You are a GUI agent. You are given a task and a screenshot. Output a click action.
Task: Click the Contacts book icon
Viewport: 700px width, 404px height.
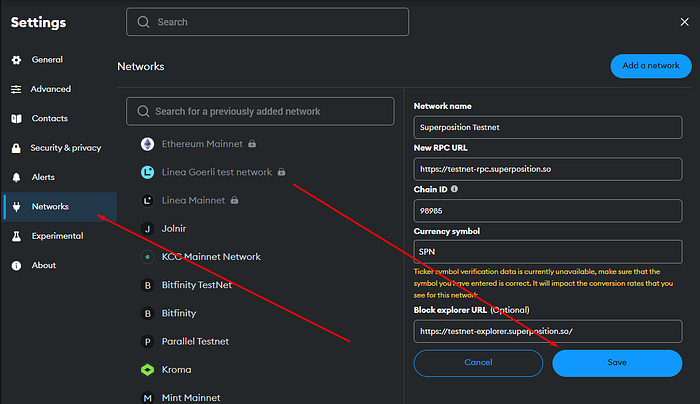tap(16, 119)
